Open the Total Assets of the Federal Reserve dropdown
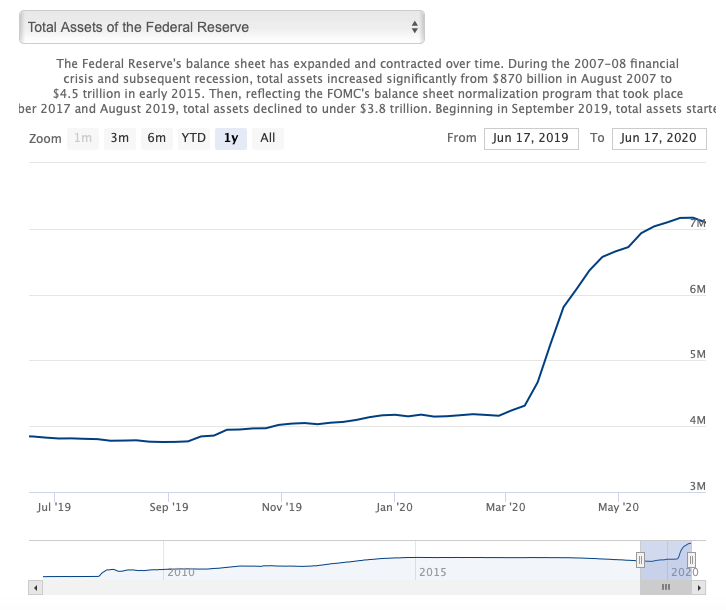This screenshot has height=610, width=726. pos(222,27)
